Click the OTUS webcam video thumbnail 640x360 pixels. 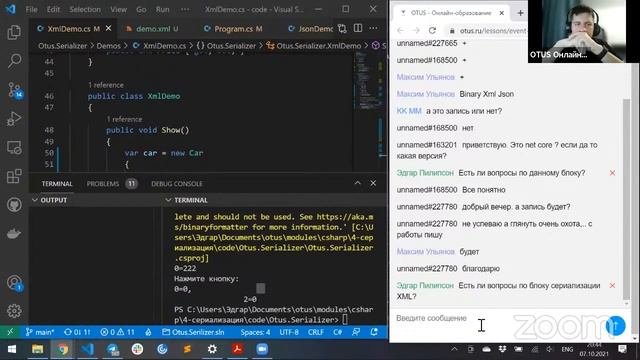(x=583, y=31)
